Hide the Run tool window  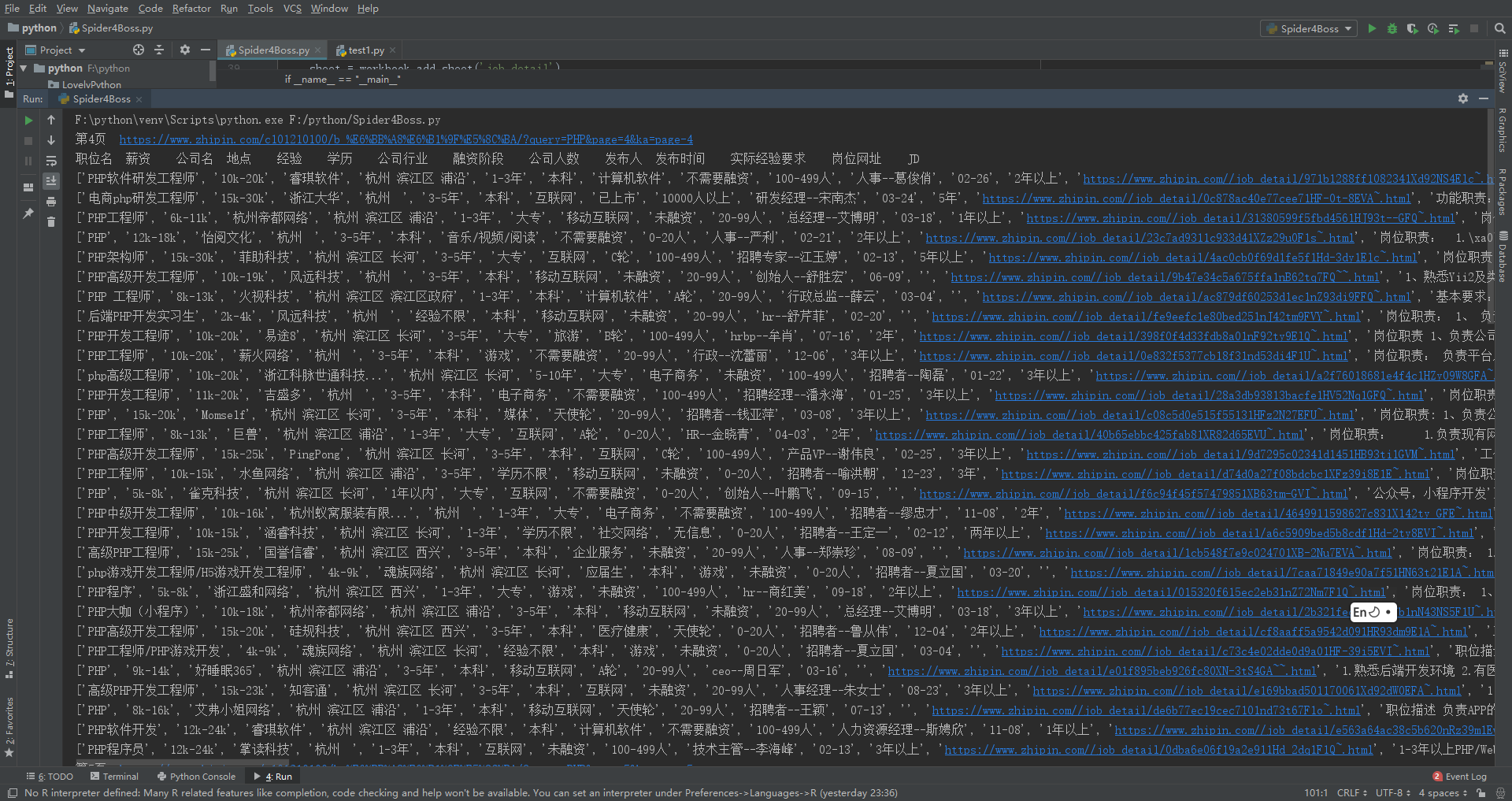[x=1484, y=98]
